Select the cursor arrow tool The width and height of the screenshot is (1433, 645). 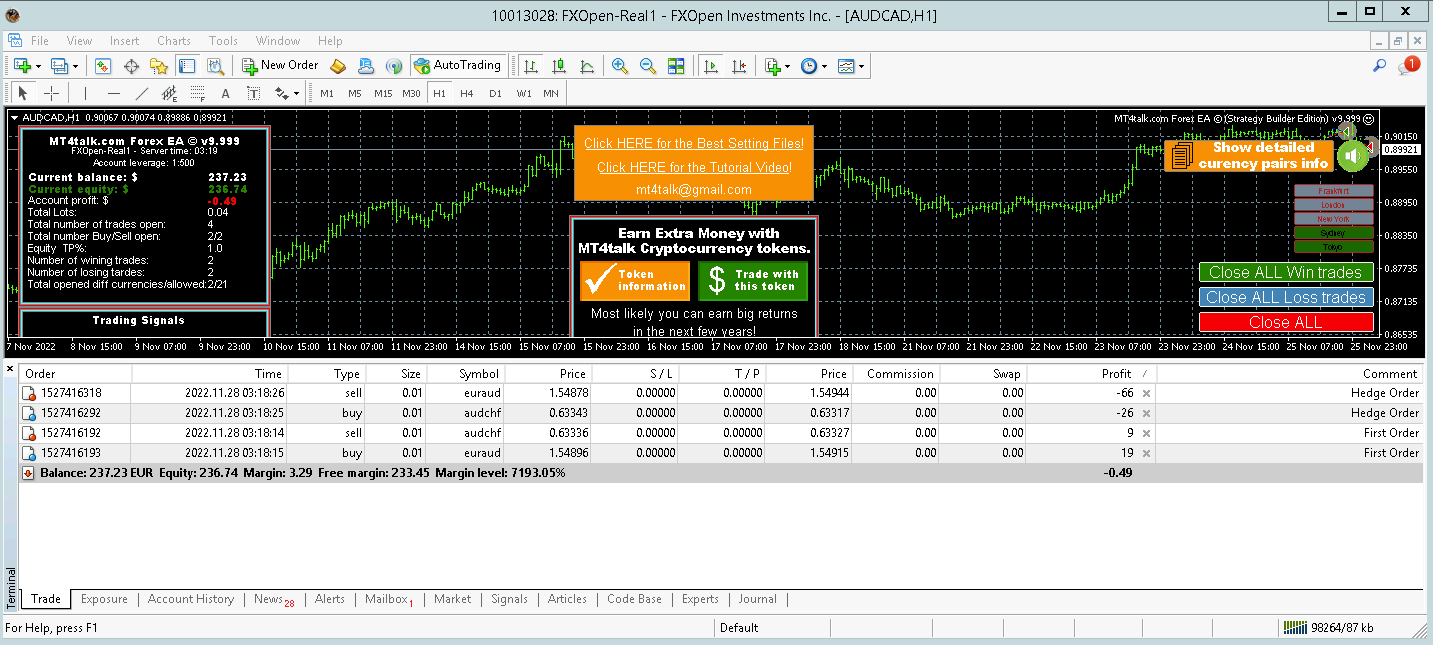click(24, 93)
